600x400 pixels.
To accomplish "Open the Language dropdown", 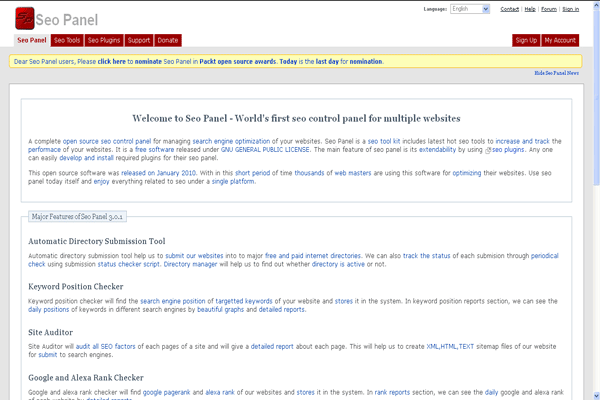I will click(x=470, y=9).
